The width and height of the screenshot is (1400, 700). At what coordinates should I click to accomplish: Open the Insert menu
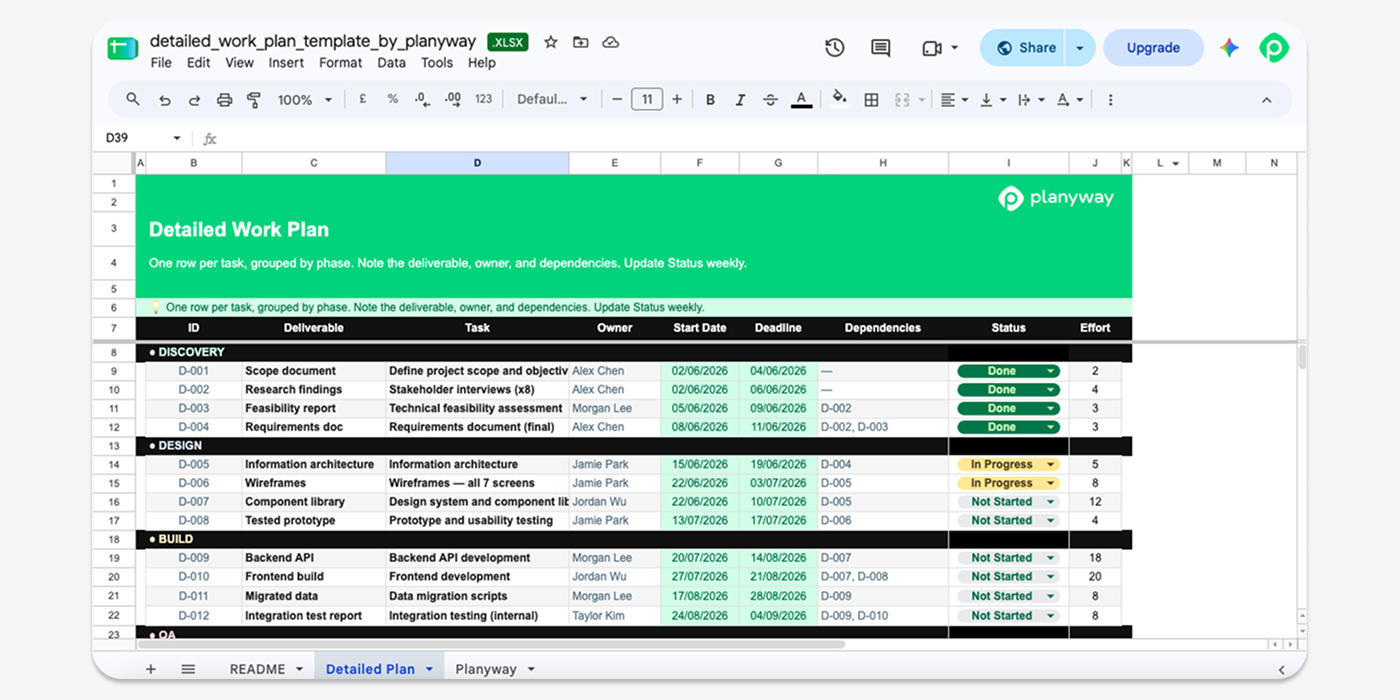(286, 62)
